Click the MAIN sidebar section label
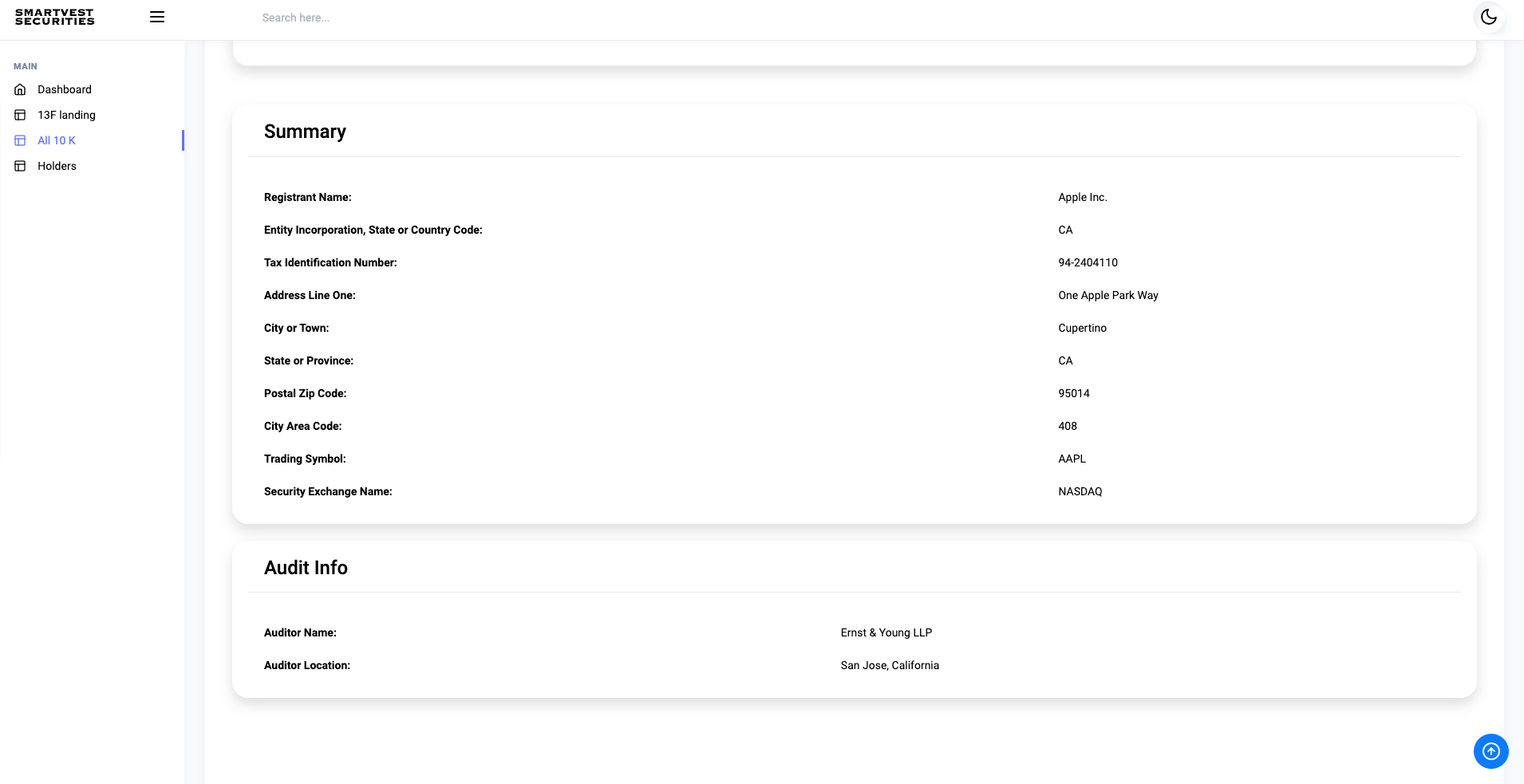Viewport: 1524px width, 784px height. [26, 66]
